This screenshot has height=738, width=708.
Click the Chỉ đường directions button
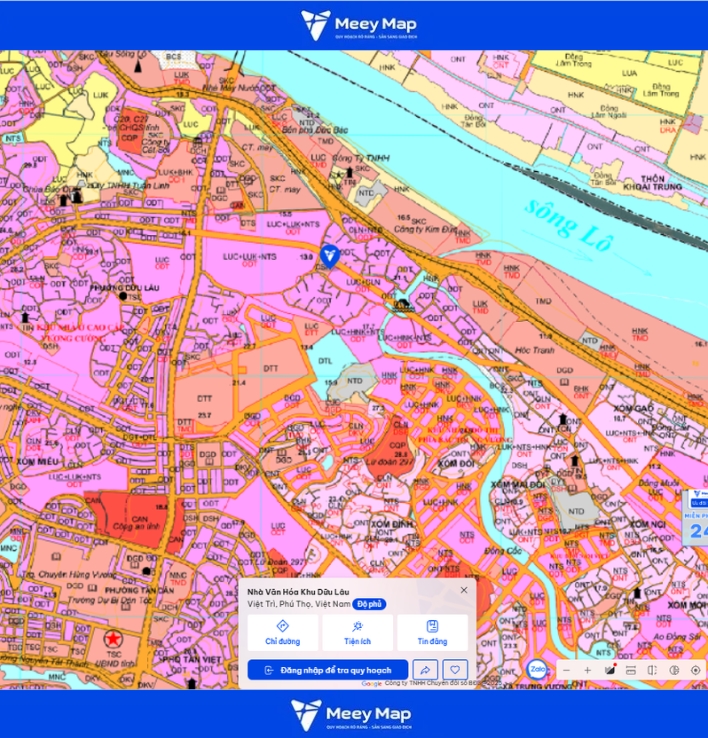tap(282, 633)
